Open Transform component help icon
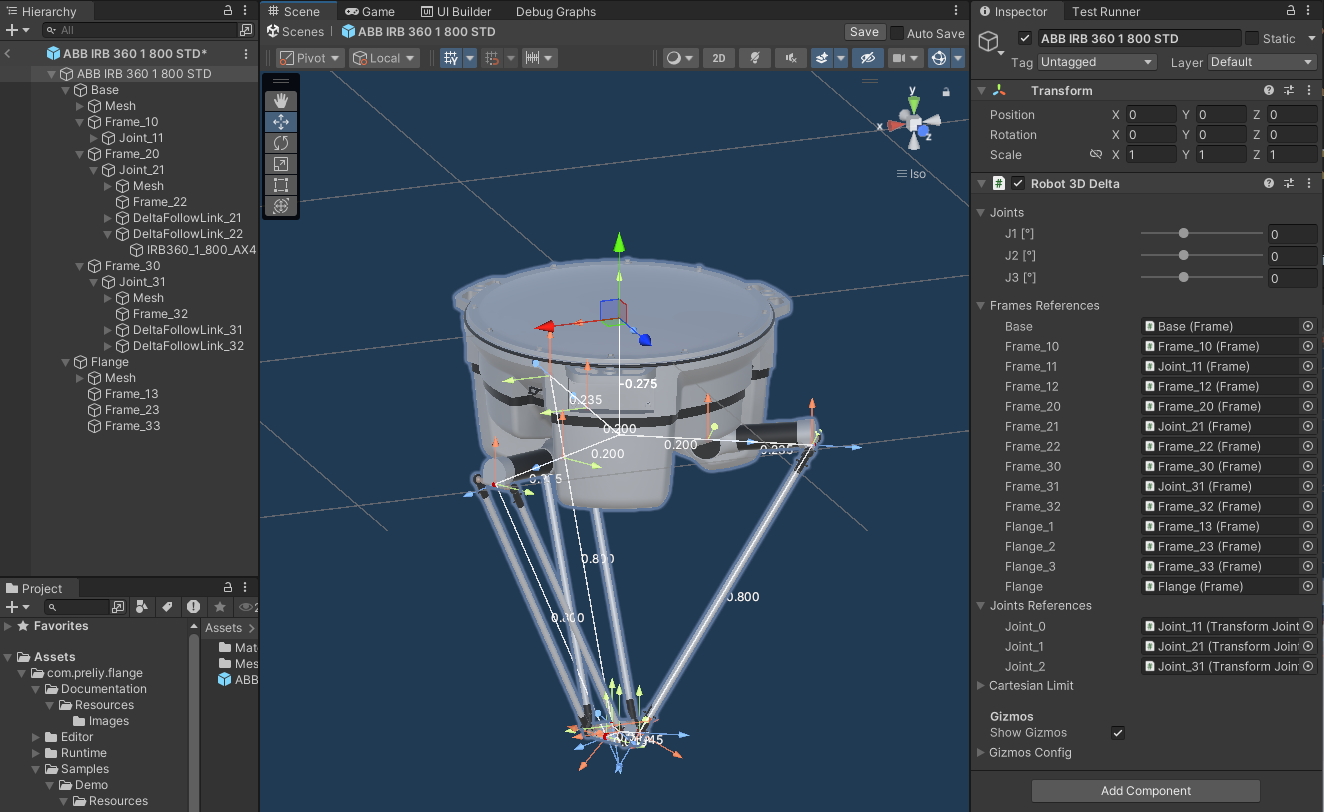 click(1269, 90)
